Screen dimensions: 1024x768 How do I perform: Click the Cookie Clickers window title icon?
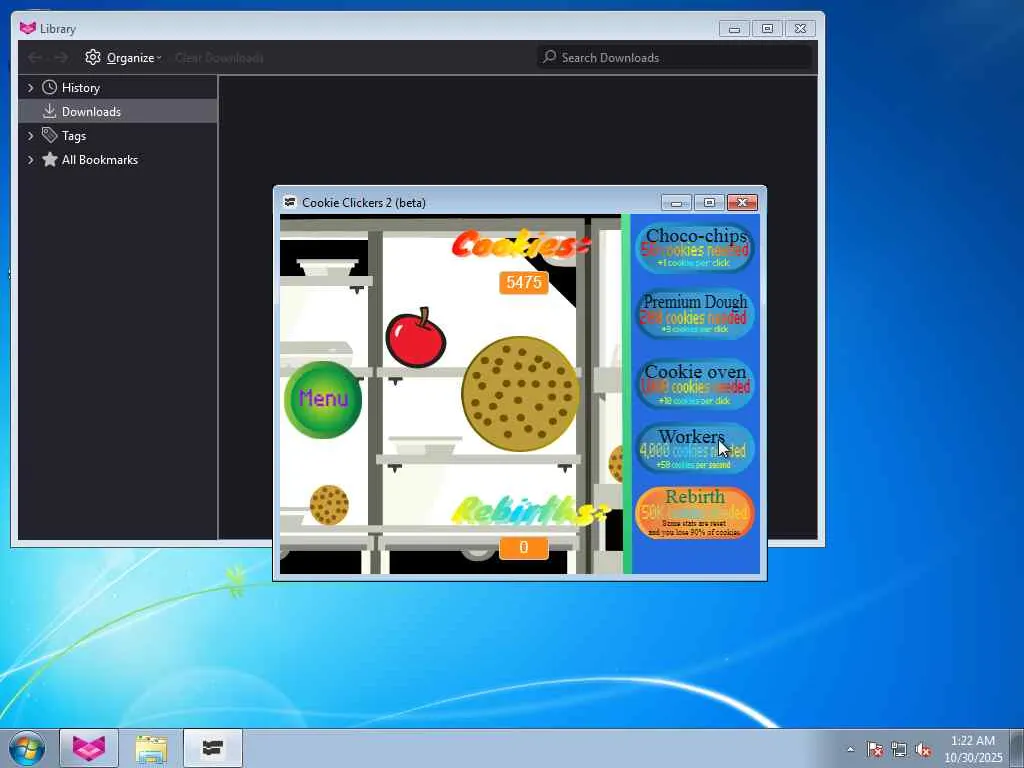[289, 202]
